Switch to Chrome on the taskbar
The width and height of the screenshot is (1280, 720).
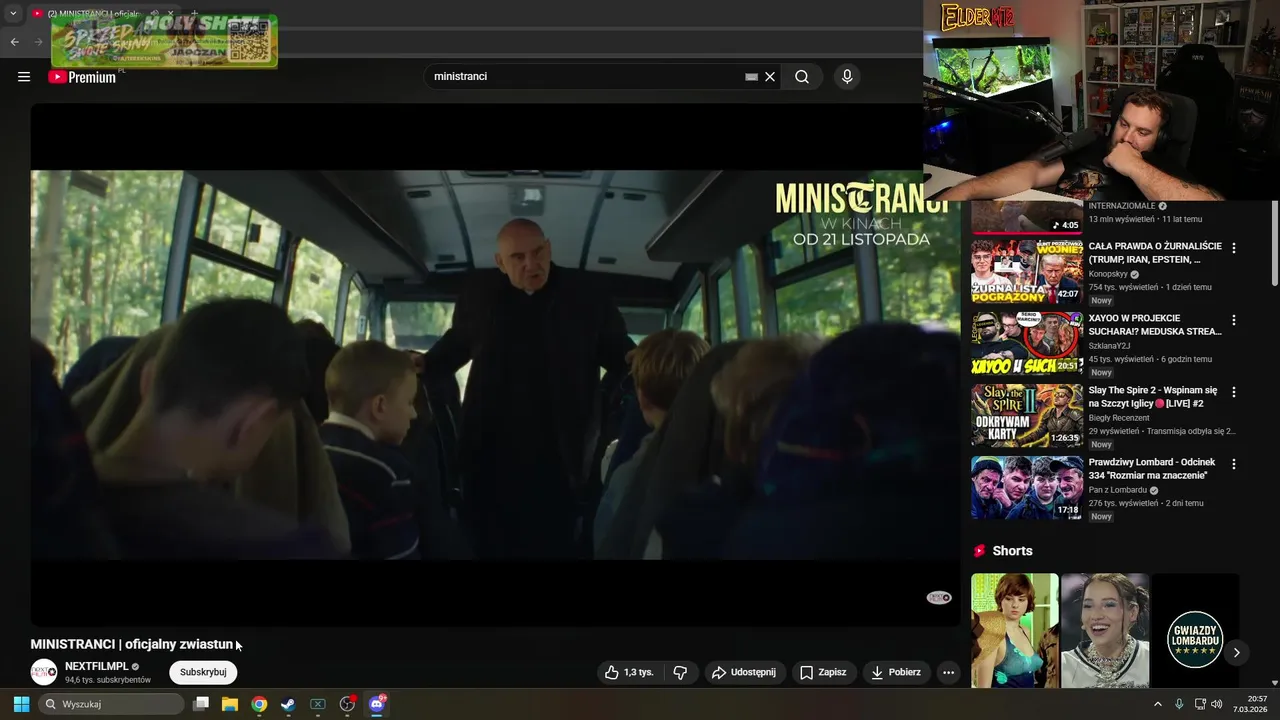tap(259, 704)
